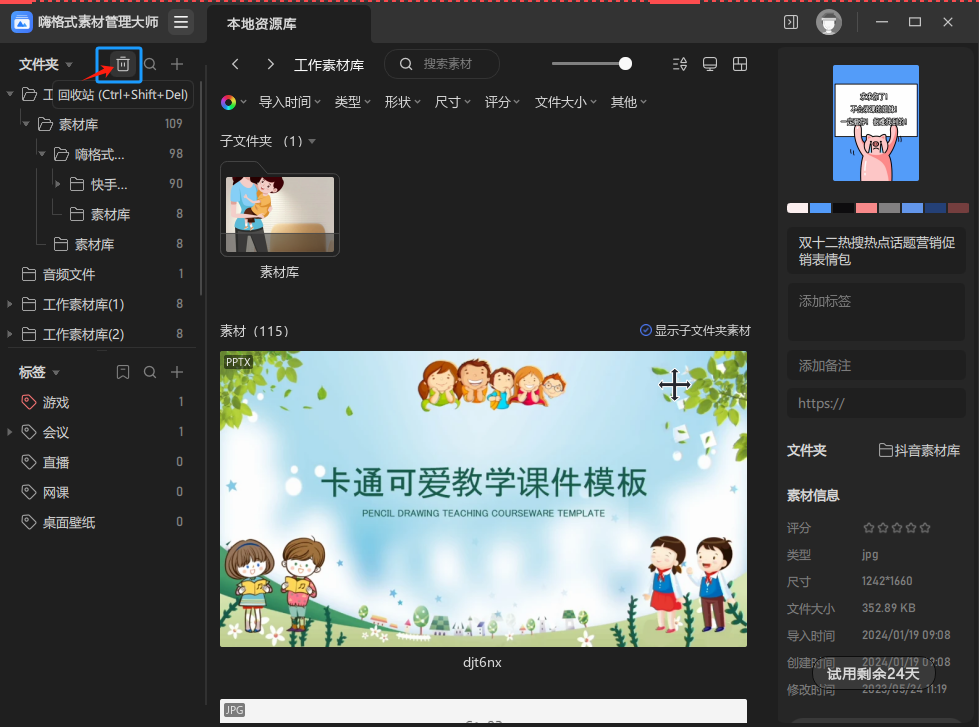The height and width of the screenshot is (727, 979).
Task: Pick the pink color swatch in palette
Action: pos(866,208)
